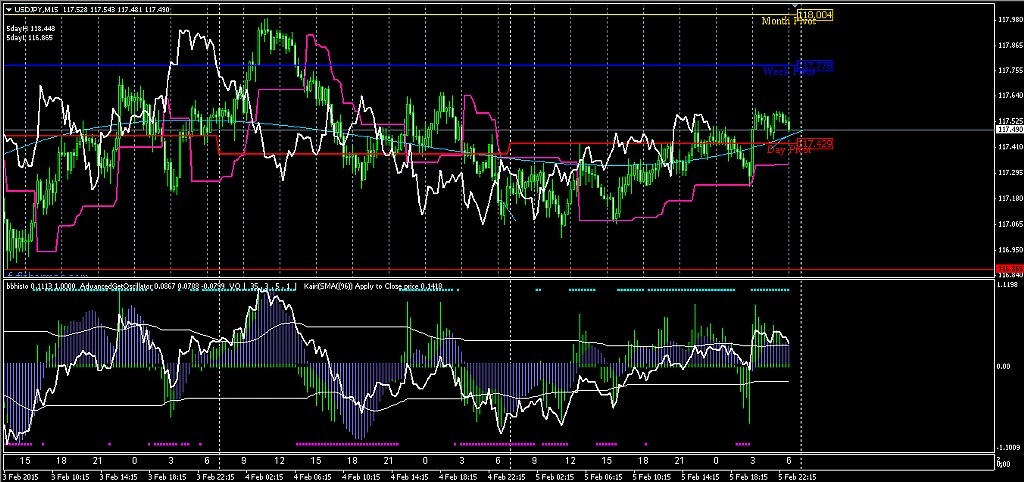Click the dropdown triangle beside USDJPY,M15
Image resolution: width=1024 pixels, height=482 pixels.
[x=8, y=9]
